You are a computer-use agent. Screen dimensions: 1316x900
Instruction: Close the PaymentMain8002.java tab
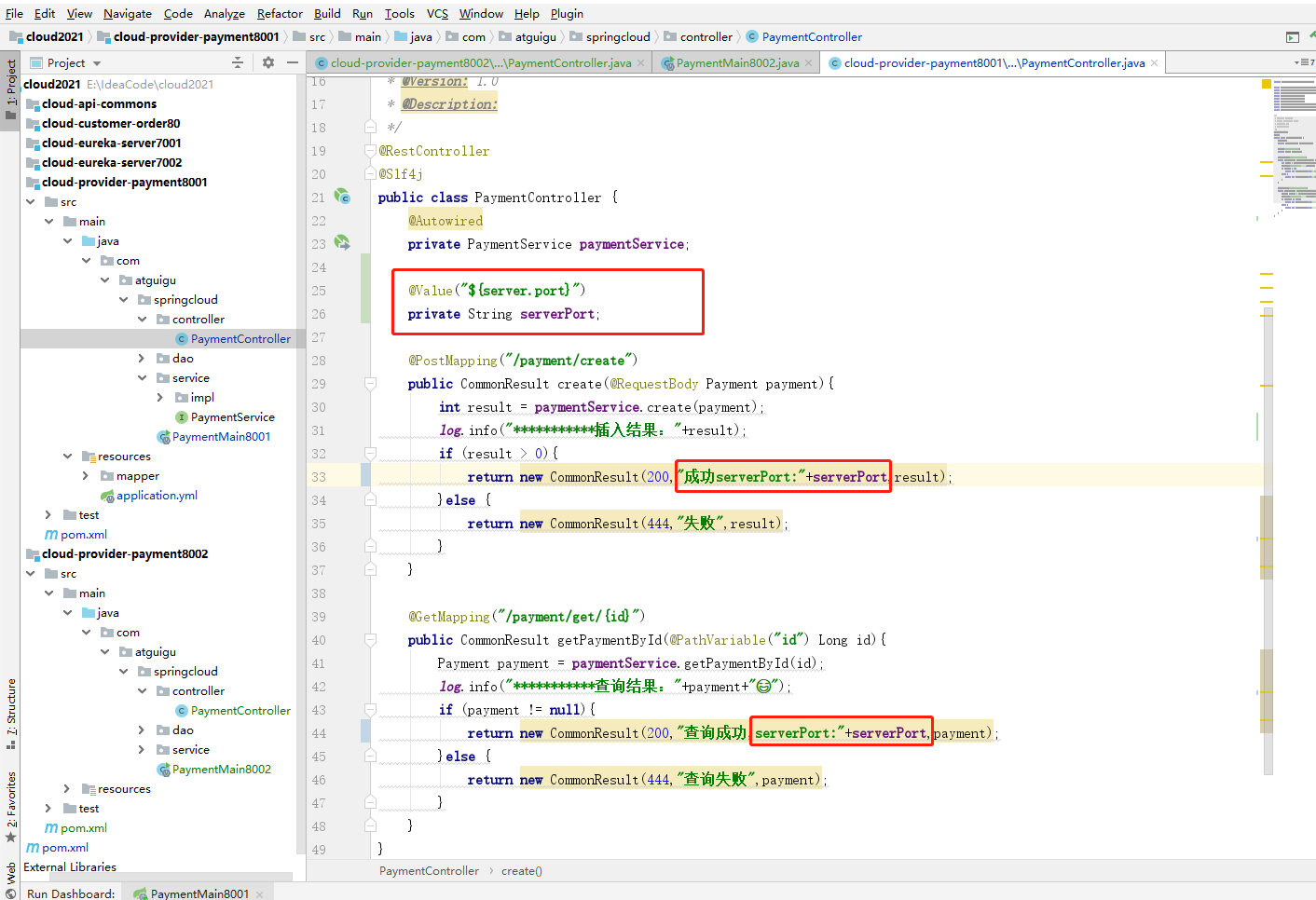pos(809,62)
